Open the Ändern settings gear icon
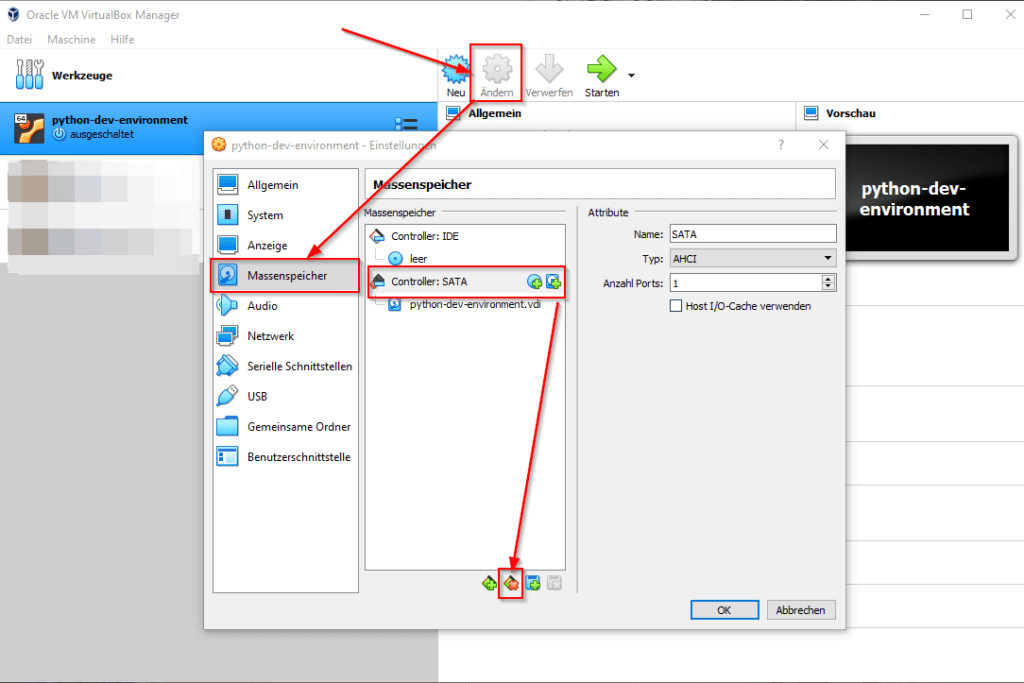Screen dimensions: 1024x683 tap(496, 66)
